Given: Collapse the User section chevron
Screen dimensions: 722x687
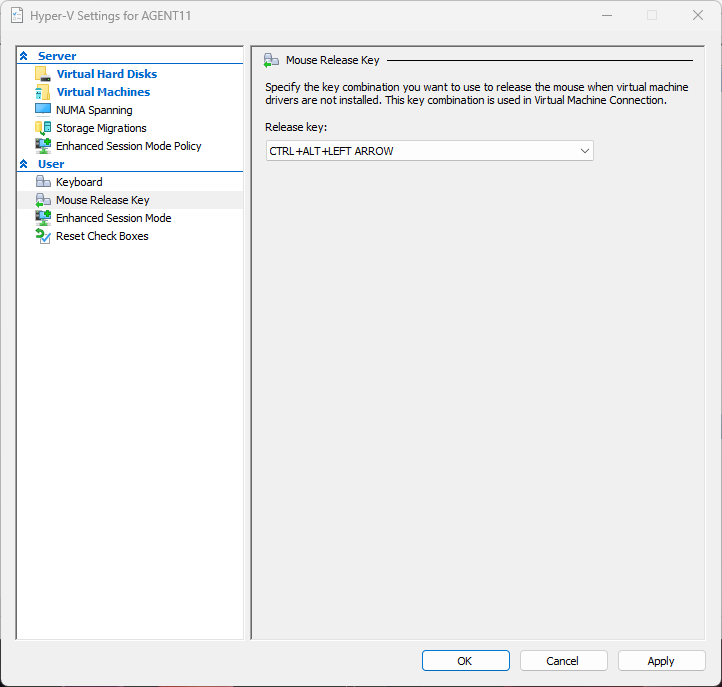Looking at the screenshot, I should tap(24, 165).
